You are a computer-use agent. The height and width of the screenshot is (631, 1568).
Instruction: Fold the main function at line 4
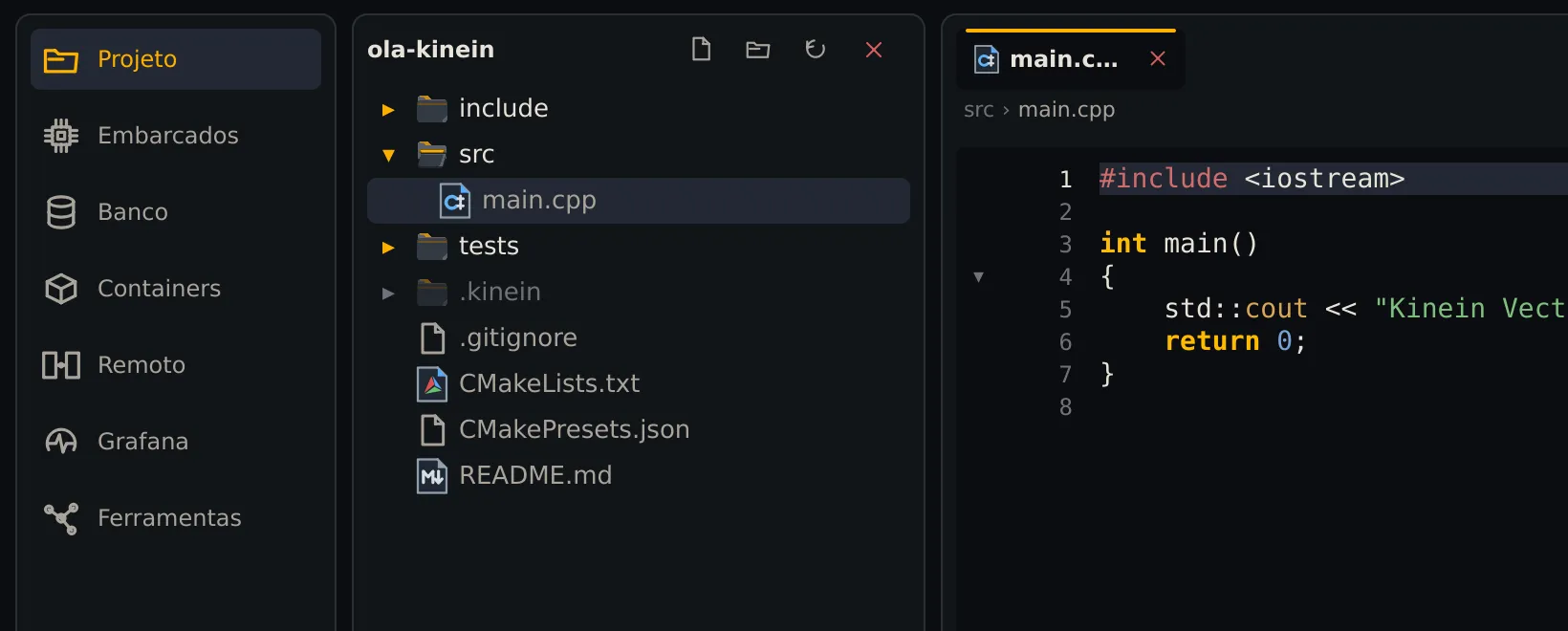pos(978,277)
